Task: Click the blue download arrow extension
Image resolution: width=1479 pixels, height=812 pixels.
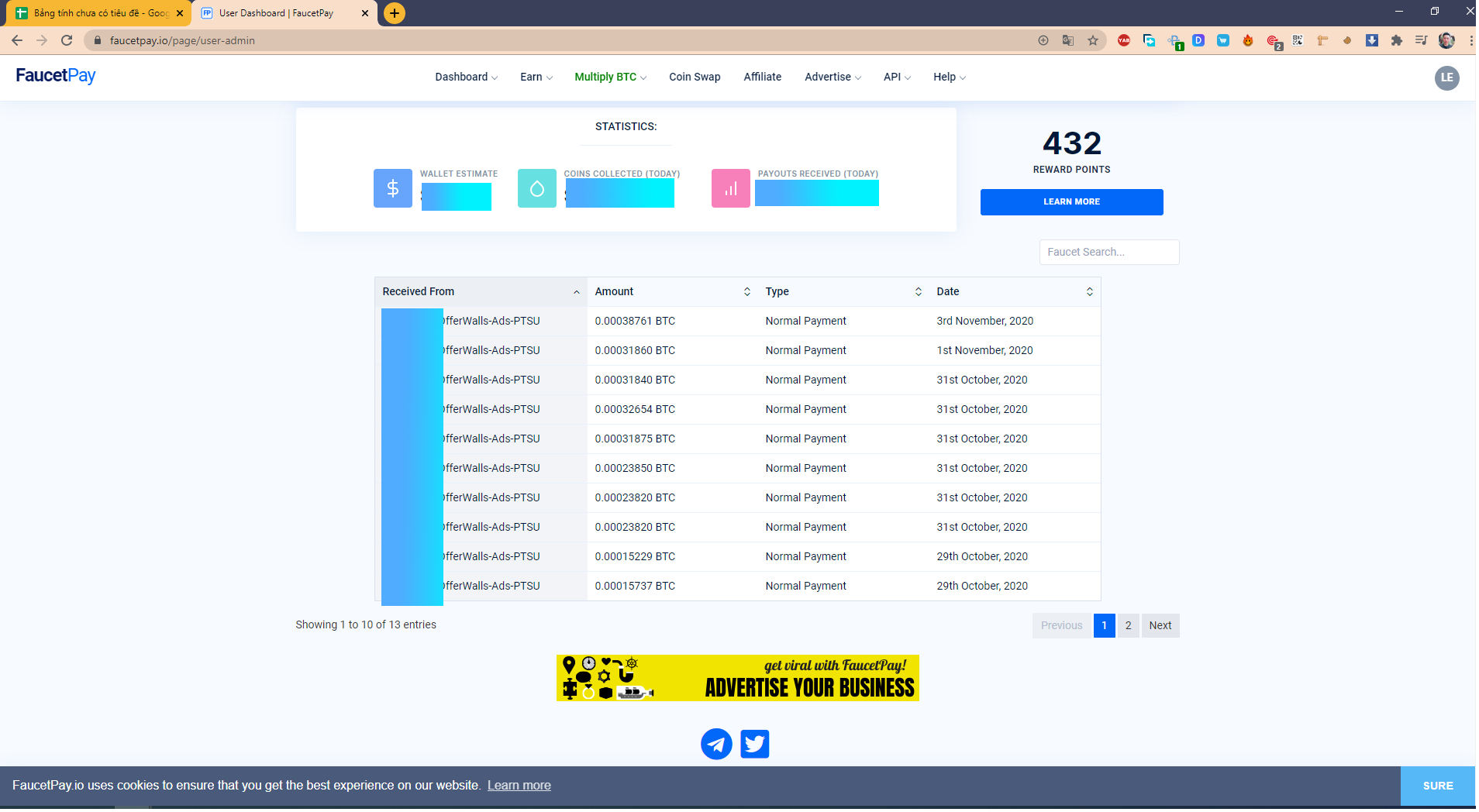Action: (1372, 40)
